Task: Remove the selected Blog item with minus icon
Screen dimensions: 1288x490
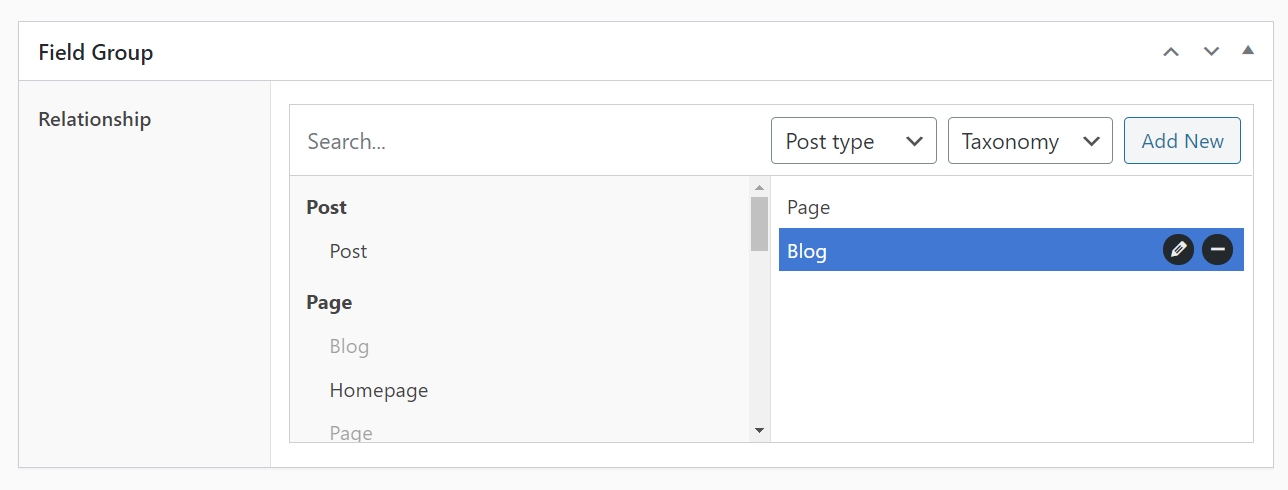Action: pyautogui.click(x=1217, y=250)
